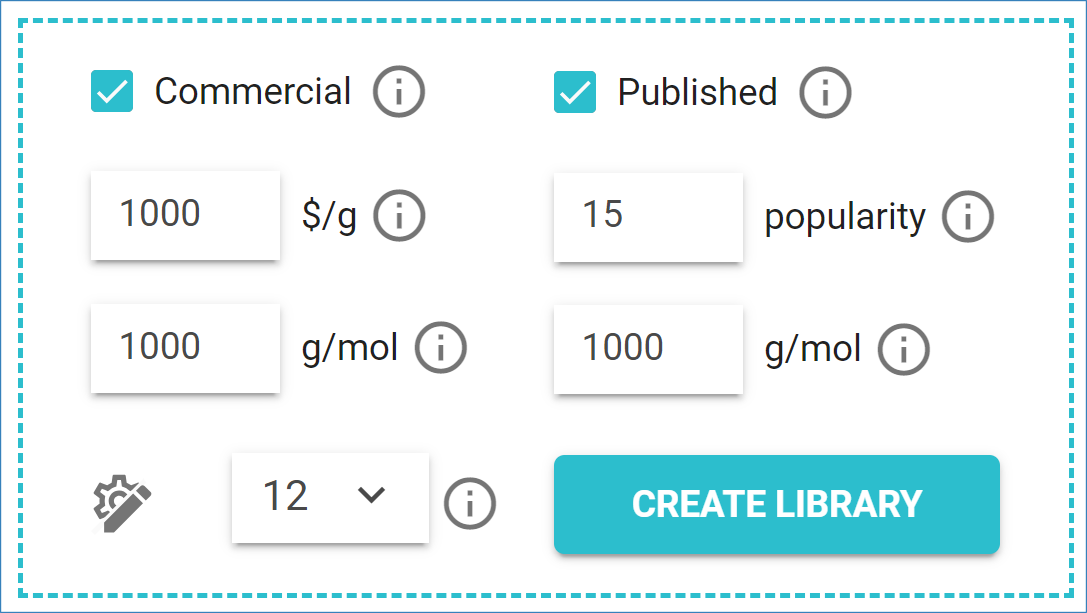1087x613 pixels.
Task: Uncheck the Published checkbox
Action: click(x=575, y=92)
